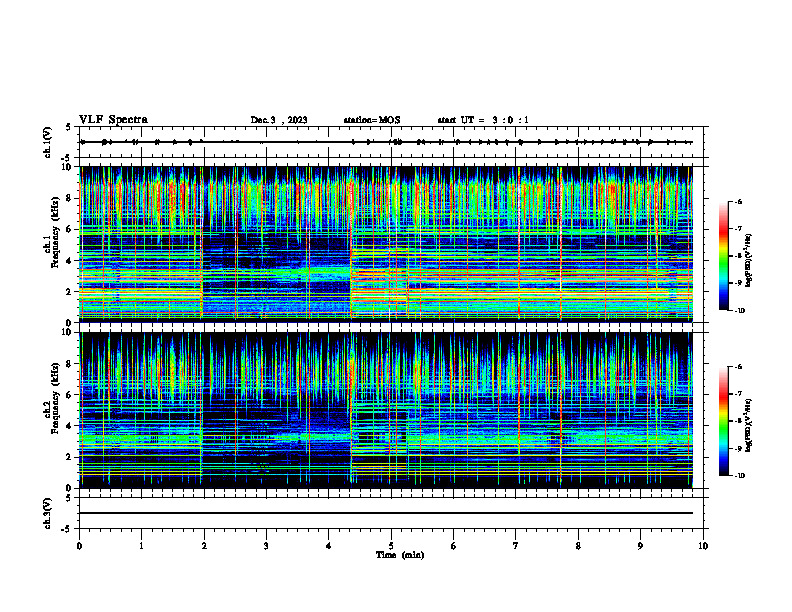
Task: Click the "Dec. 3, 2023" date text
Action: (279, 120)
